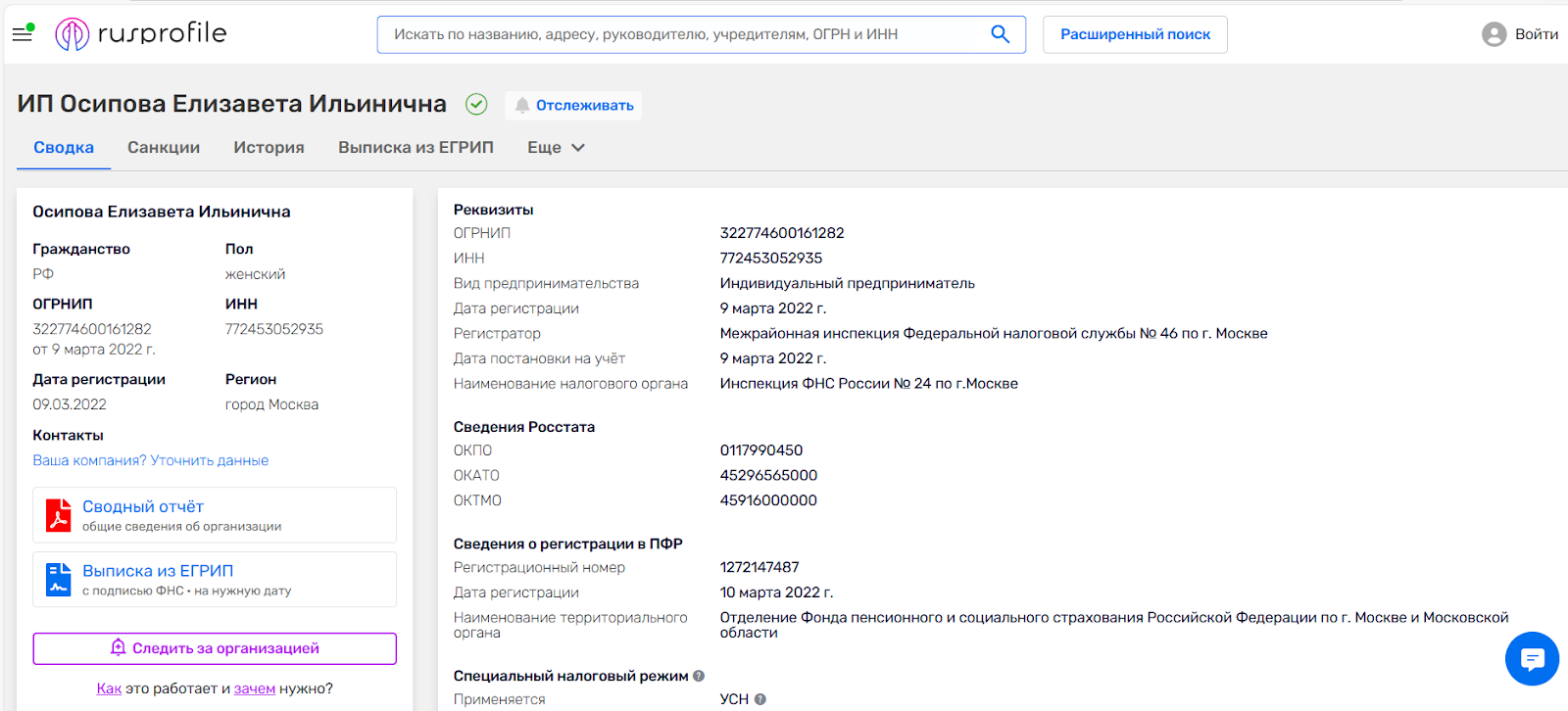Viewport: 1568px width, 711px height.
Task: Click the ЕГРИП document icon
Action: coord(59,580)
